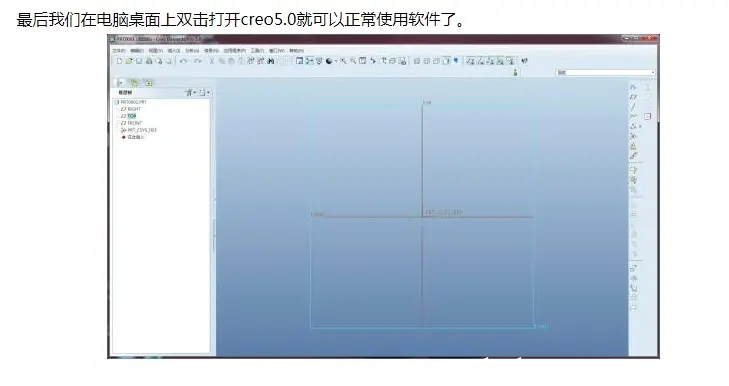Select the datum plane tool in right toolbar
The image size is (729, 386).
pyautogui.click(x=633, y=97)
